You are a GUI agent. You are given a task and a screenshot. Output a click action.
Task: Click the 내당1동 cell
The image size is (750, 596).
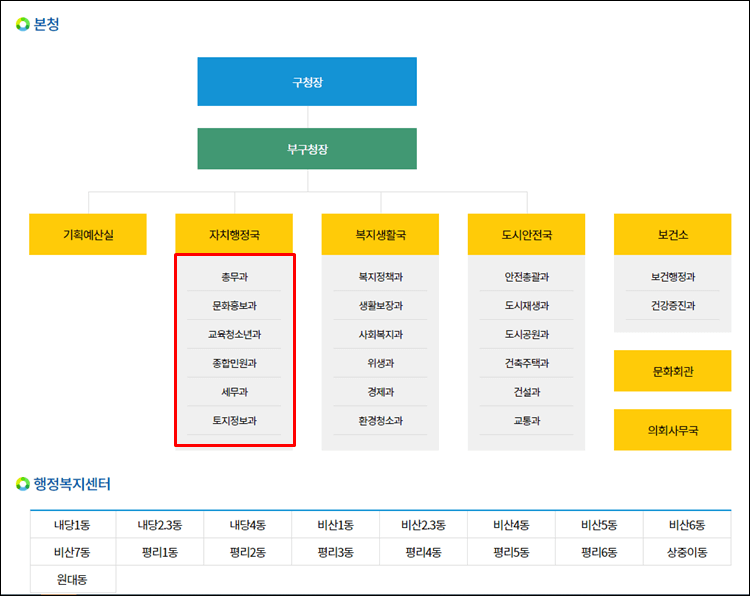72,525
